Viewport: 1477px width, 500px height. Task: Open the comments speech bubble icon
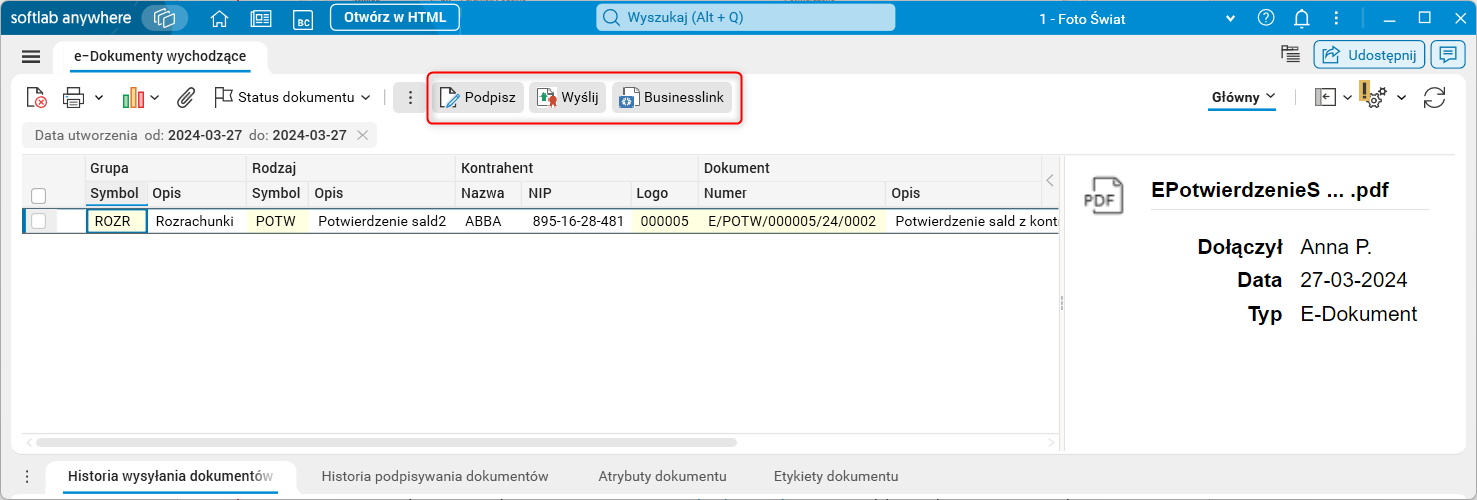[1446, 55]
